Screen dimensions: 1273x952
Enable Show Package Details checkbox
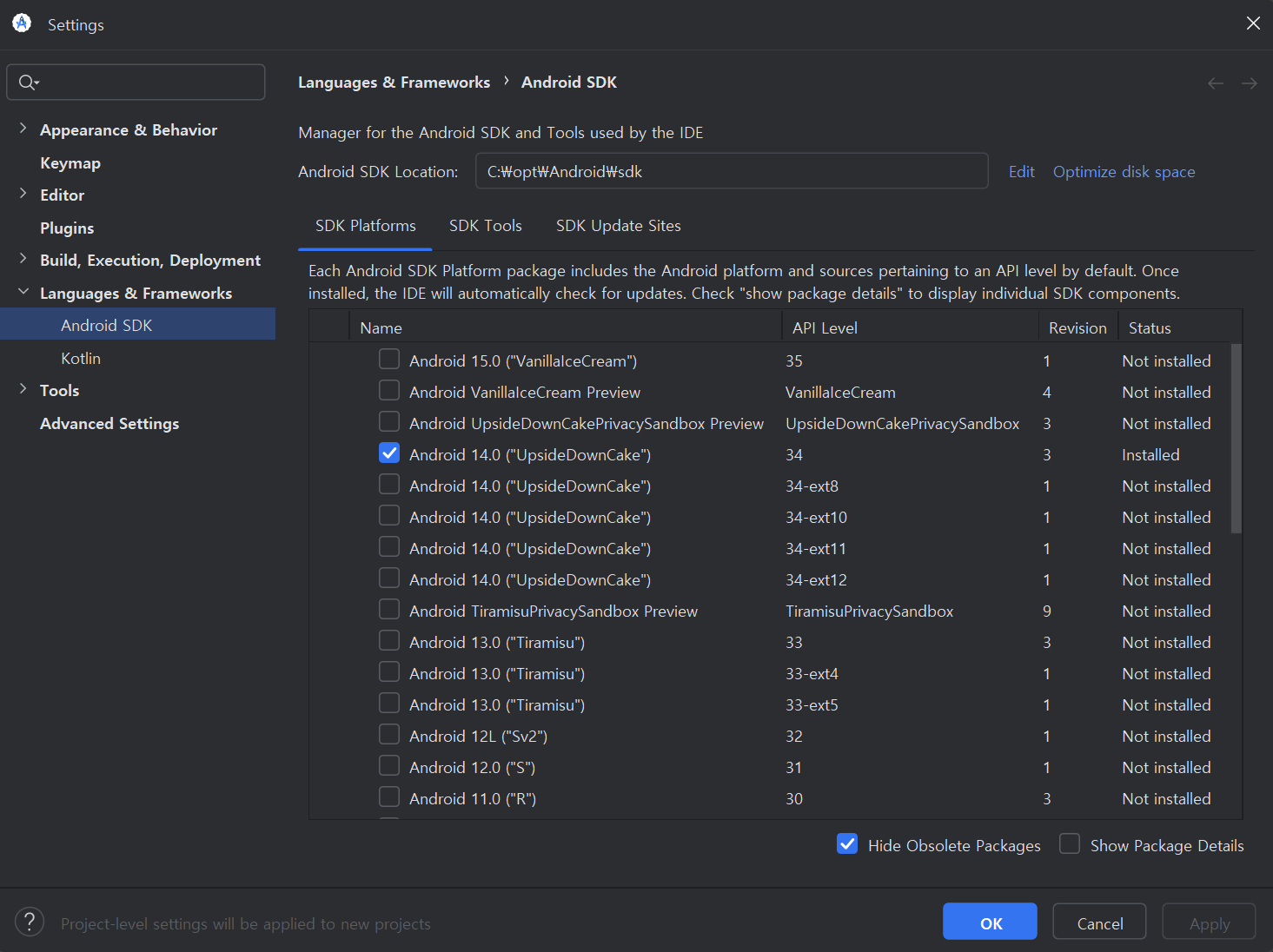(x=1070, y=843)
